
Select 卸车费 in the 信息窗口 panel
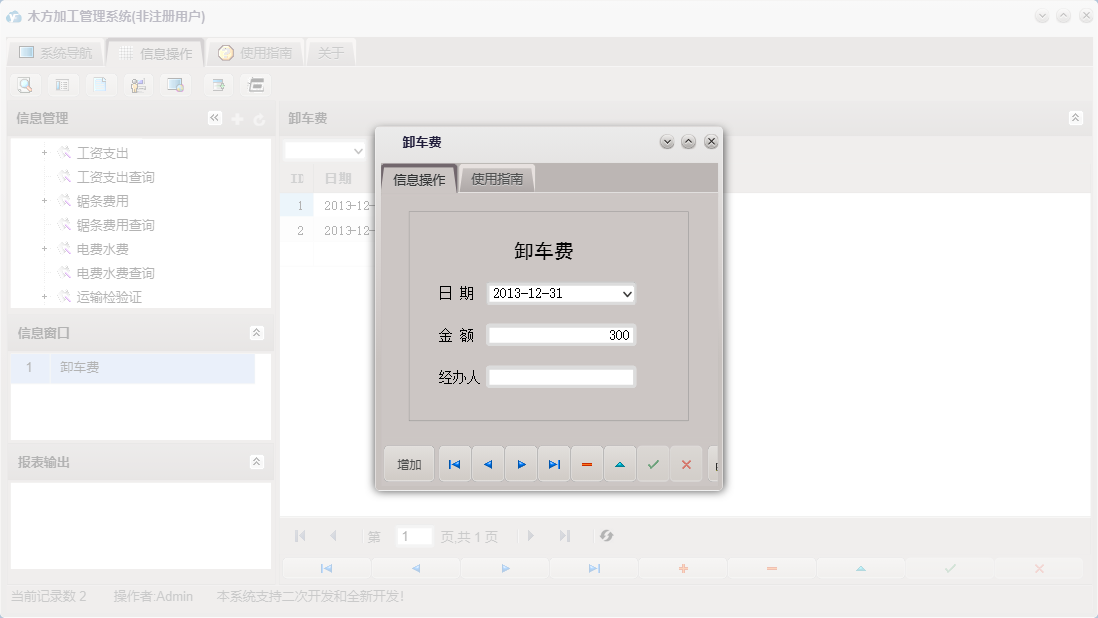[x=80, y=368]
